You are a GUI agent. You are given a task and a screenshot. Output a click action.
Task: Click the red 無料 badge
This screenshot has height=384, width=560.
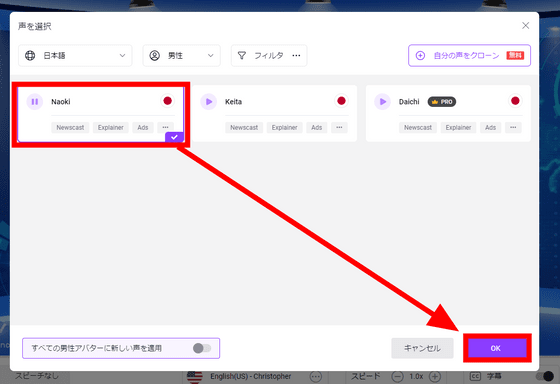pos(515,55)
